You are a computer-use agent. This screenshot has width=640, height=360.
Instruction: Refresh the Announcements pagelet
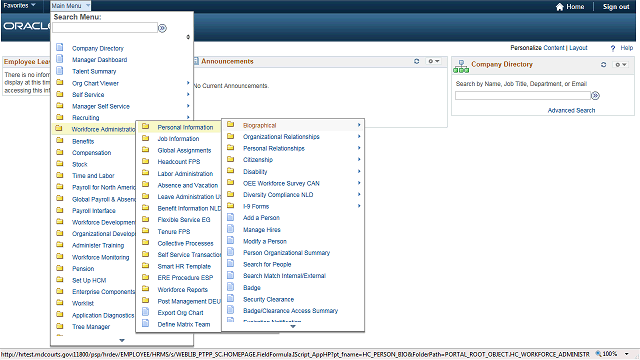click(416, 61)
